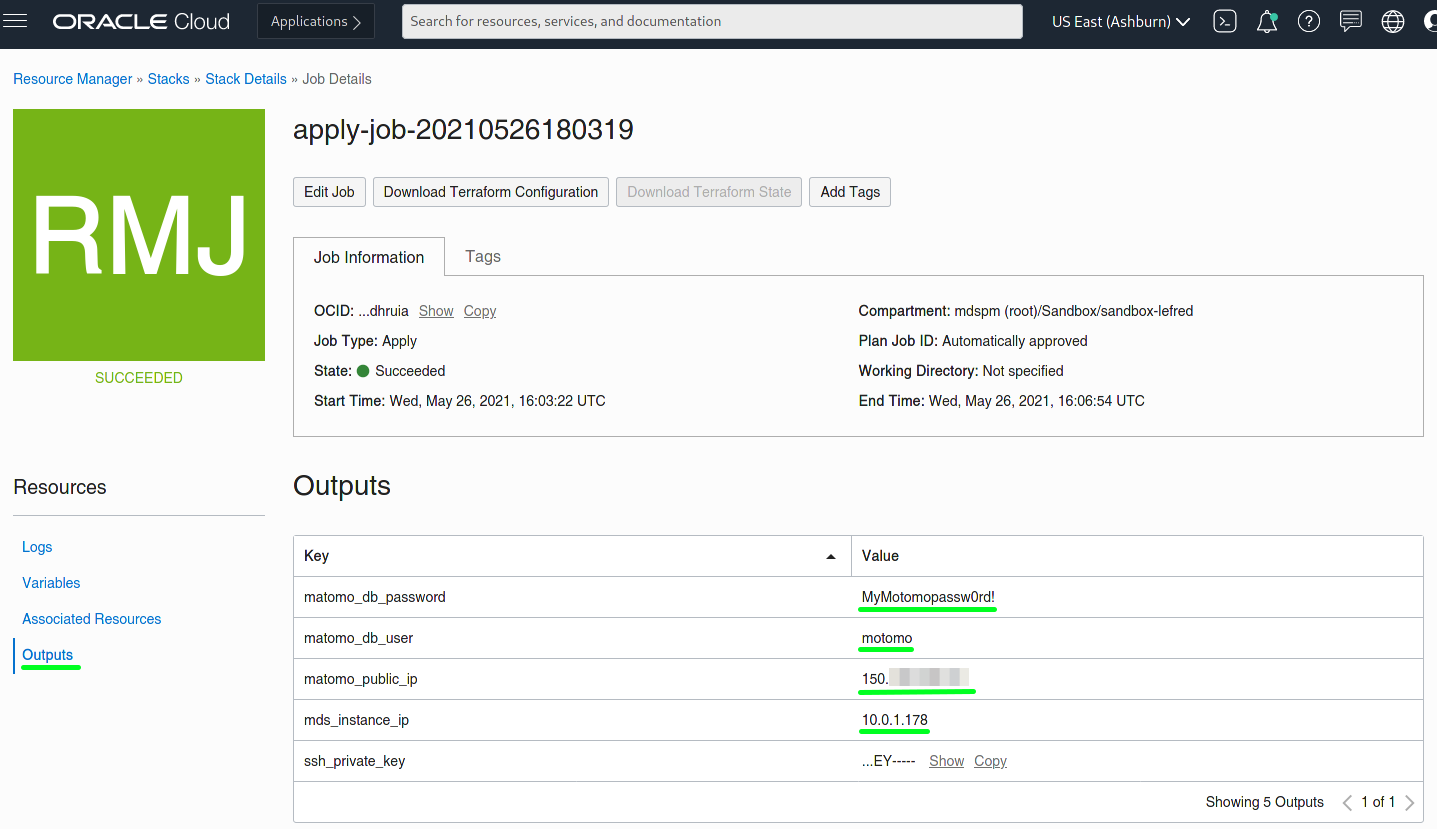1437x829 pixels.
Task: Click the apply-job-20210526180319 title
Action: point(463,130)
